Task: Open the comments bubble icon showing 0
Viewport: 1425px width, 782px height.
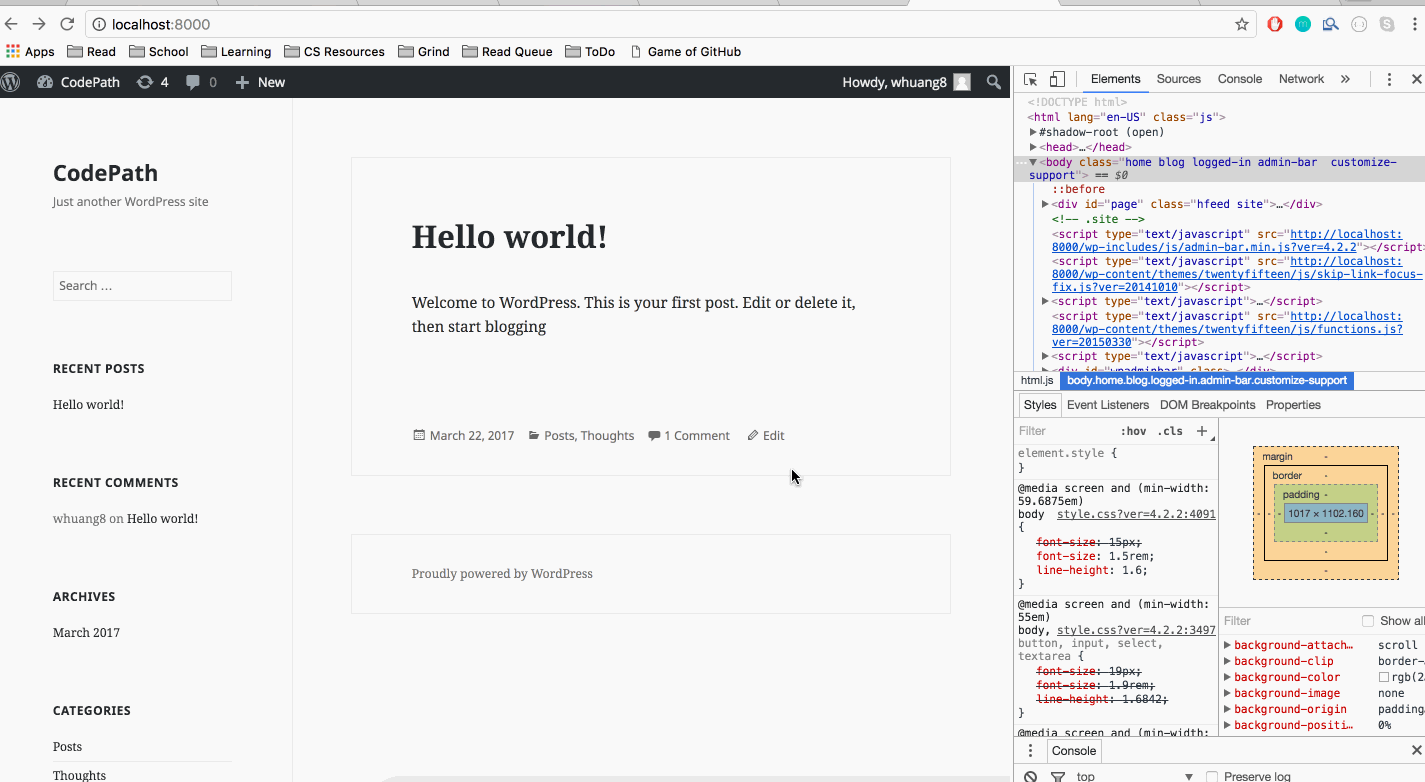Action: [201, 82]
